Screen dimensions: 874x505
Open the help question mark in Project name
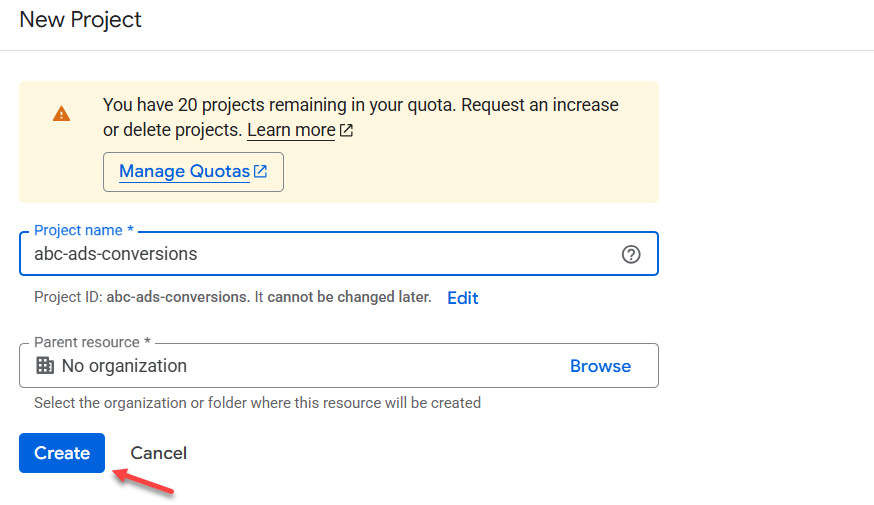631,254
